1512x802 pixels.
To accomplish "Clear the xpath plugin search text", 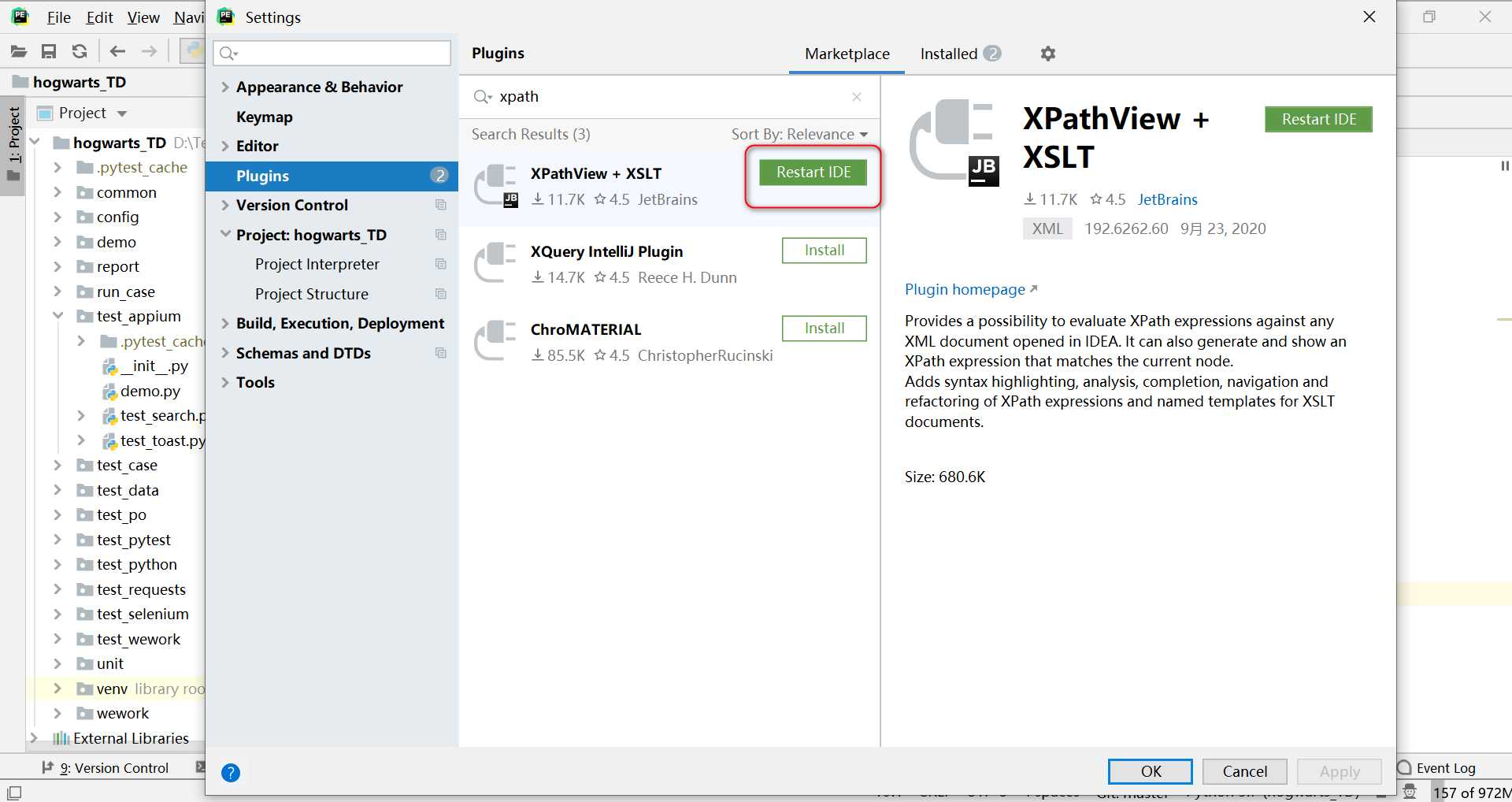I will (857, 97).
